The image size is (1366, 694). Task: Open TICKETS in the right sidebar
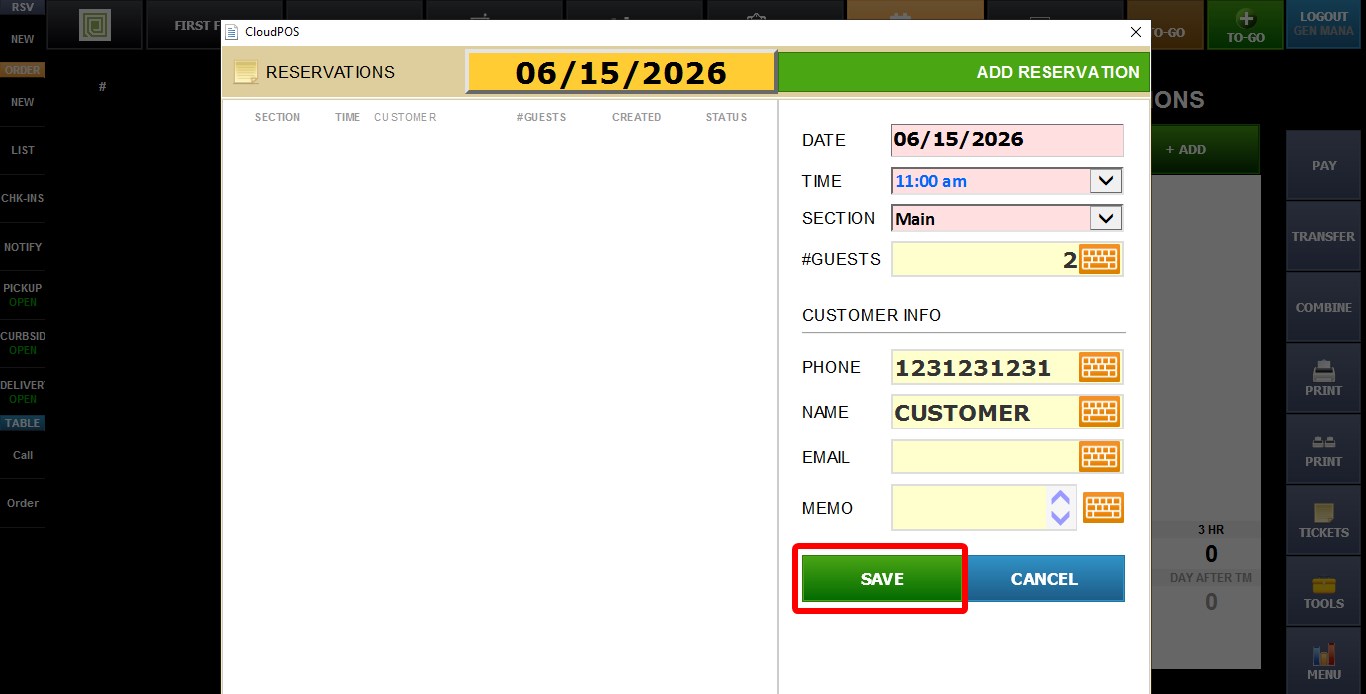(1323, 520)
